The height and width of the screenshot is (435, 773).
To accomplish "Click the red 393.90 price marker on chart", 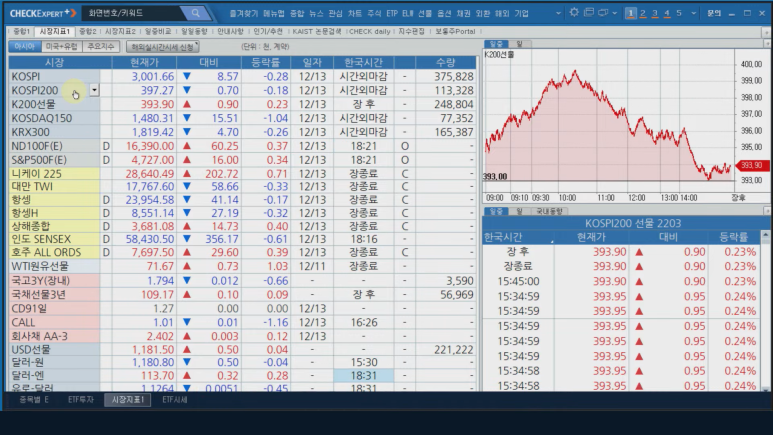I will coord(752,165).
